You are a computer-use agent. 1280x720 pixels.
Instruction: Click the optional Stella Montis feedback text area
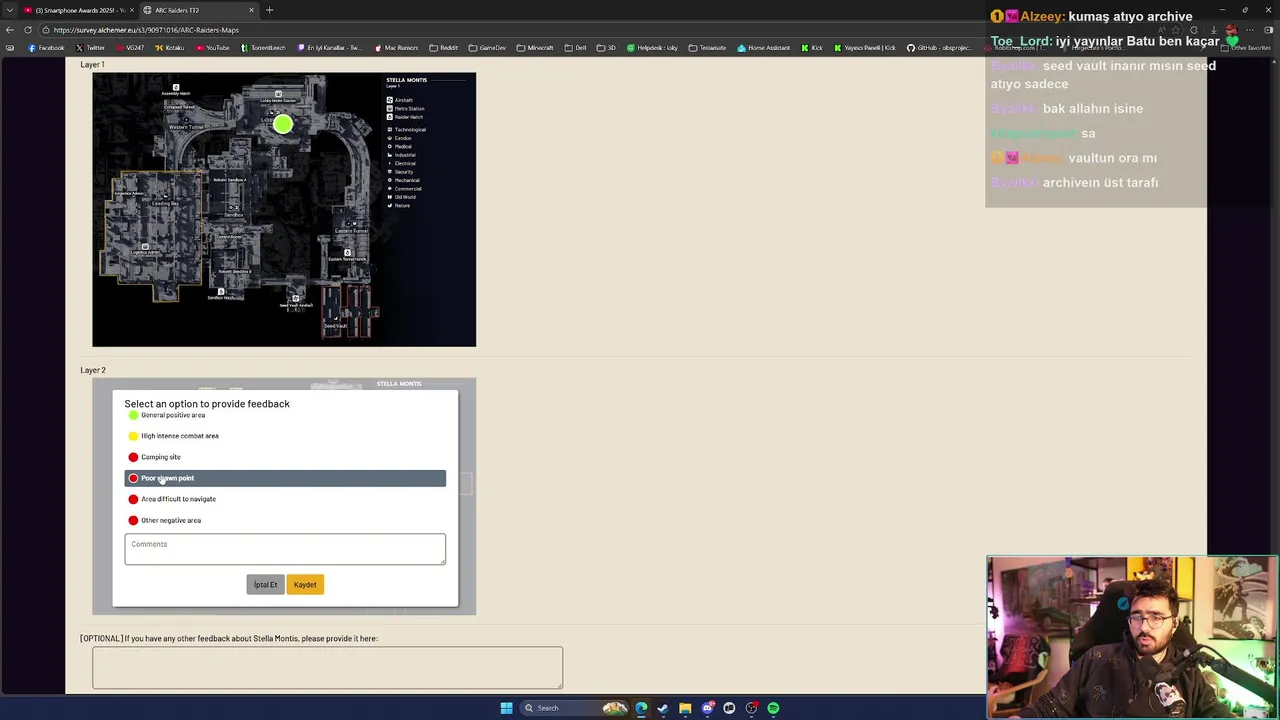click(x=327, y=667)
